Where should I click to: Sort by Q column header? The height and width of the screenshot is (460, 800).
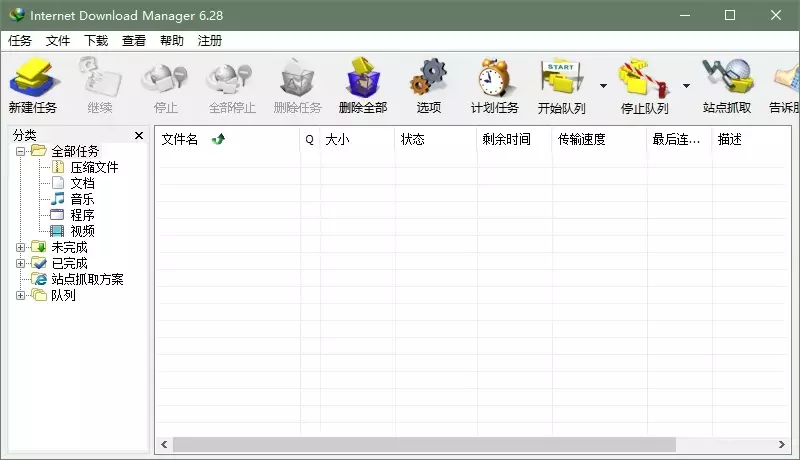pyautogui.click(x=310, y=139)
